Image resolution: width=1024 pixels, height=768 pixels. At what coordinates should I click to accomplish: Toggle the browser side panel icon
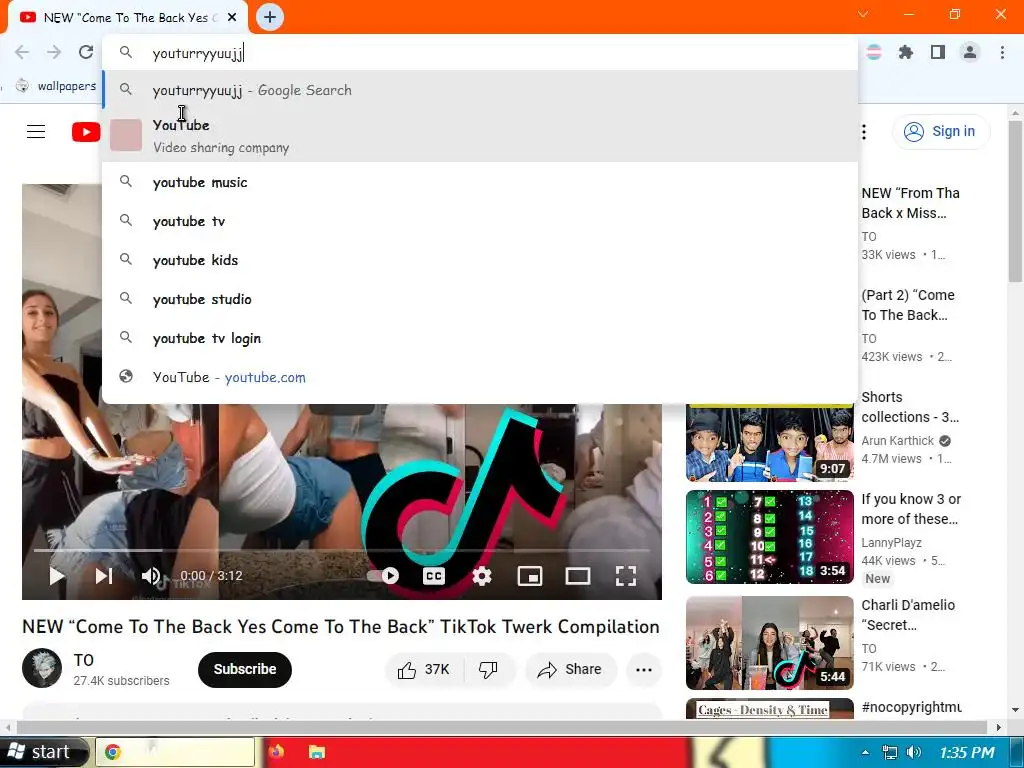pyautogui.click(x=938, y=52)
